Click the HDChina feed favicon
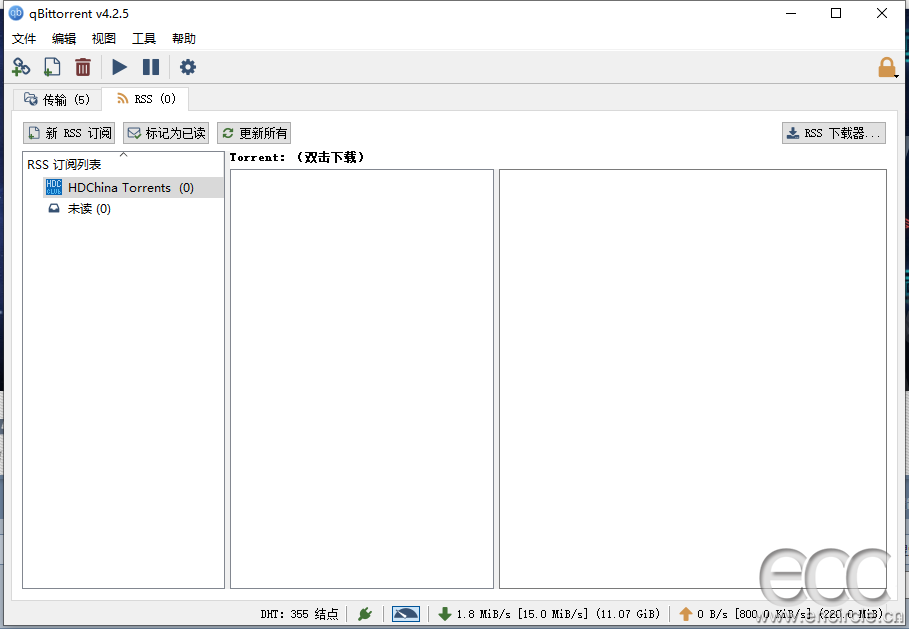The height and width of the screenshot is (629, 909). tap(54, 187)
